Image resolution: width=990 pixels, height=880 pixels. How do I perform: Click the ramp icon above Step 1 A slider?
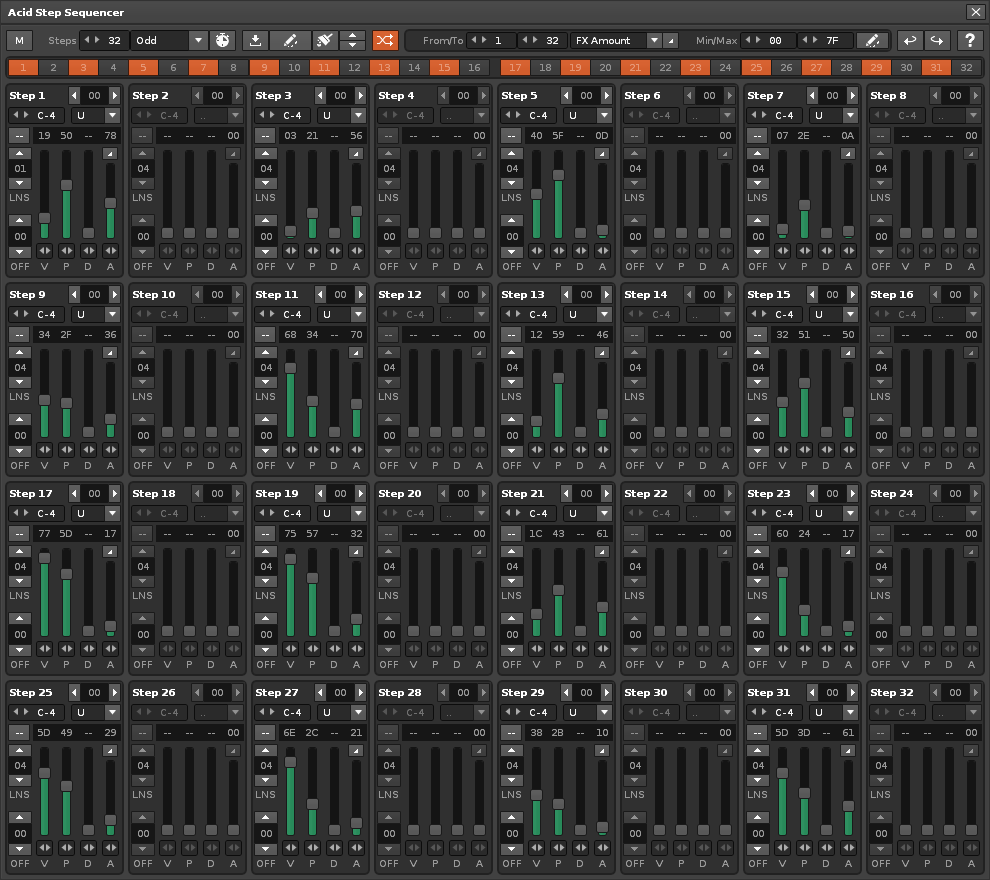click(110, 153)
